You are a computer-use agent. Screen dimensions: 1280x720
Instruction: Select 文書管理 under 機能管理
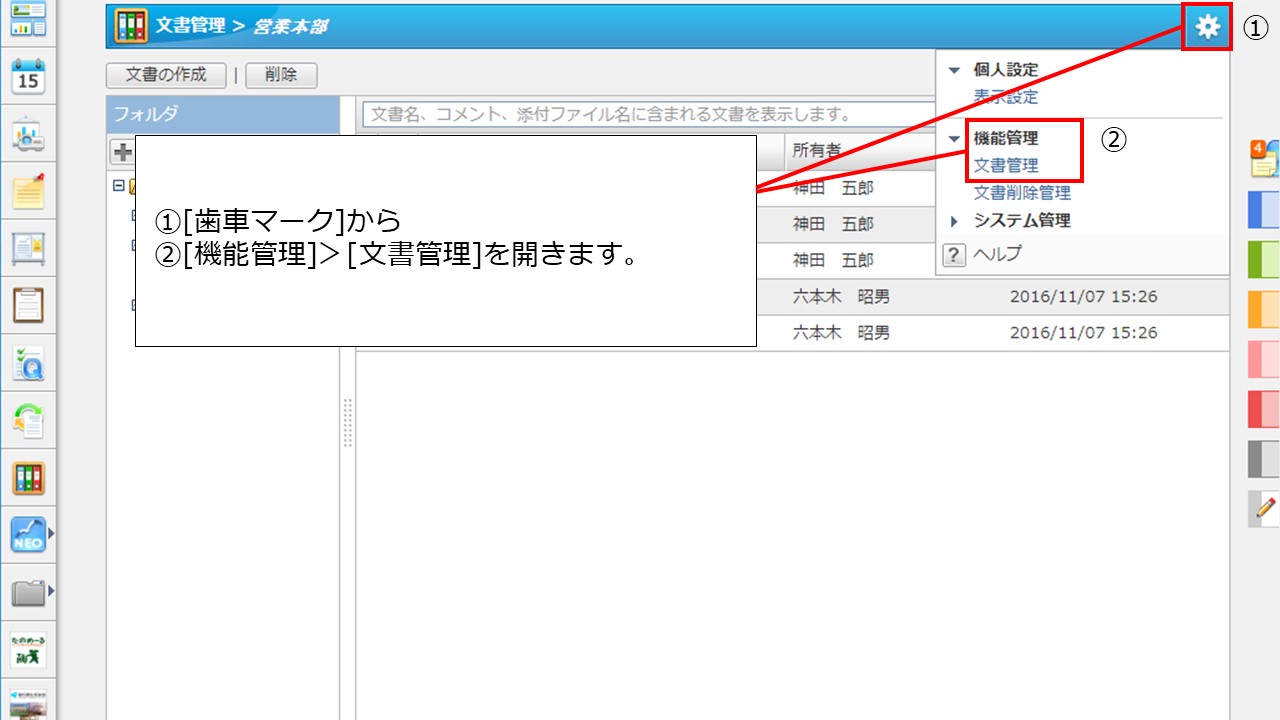[x=1006, y=166]
